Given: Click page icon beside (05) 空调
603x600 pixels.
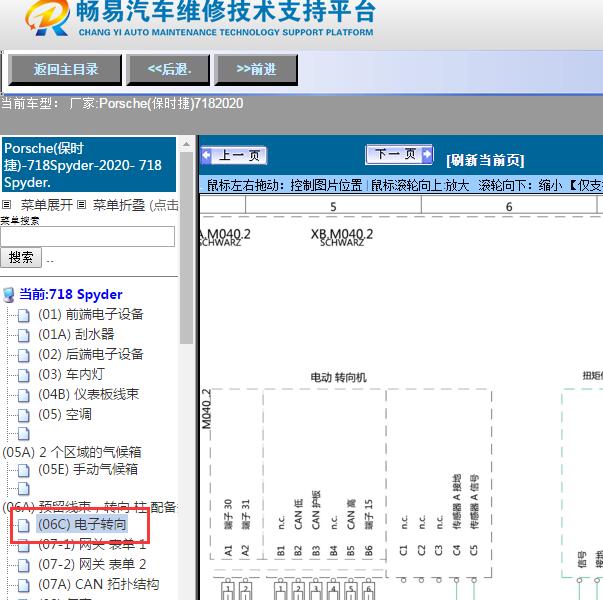Looking at the screenshot, I should 23,415.
